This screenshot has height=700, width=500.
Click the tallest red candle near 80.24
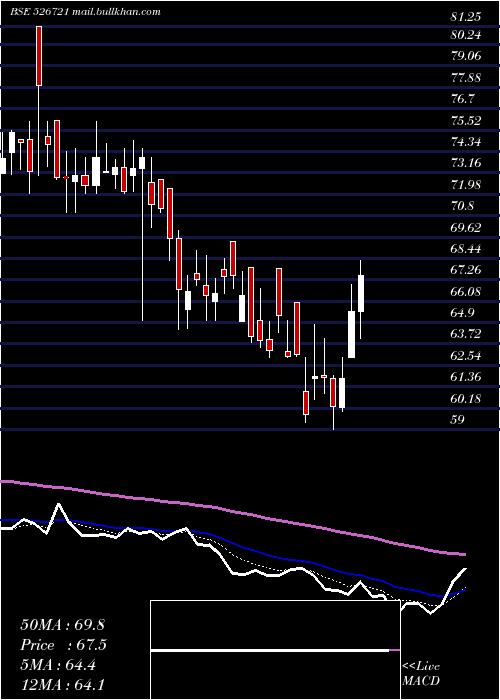[39, 56]
